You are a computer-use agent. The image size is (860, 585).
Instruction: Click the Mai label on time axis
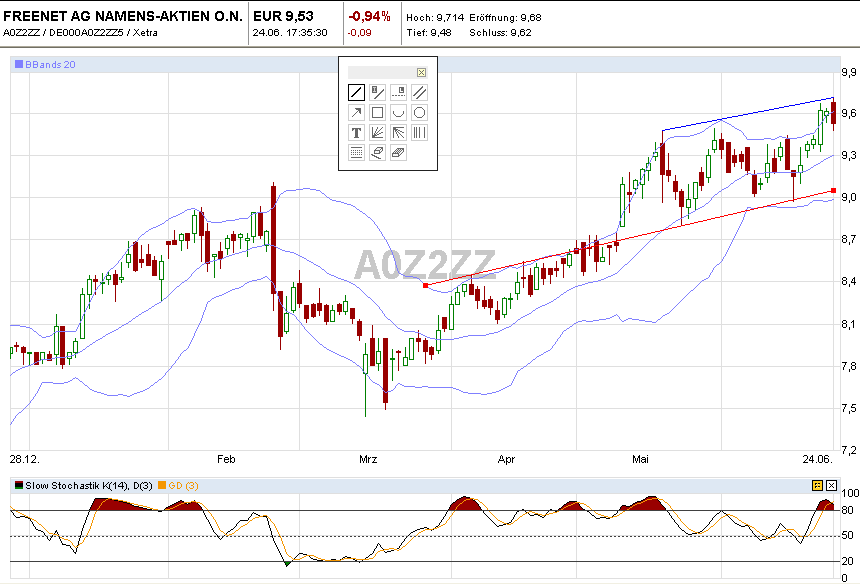pos(640,459)
